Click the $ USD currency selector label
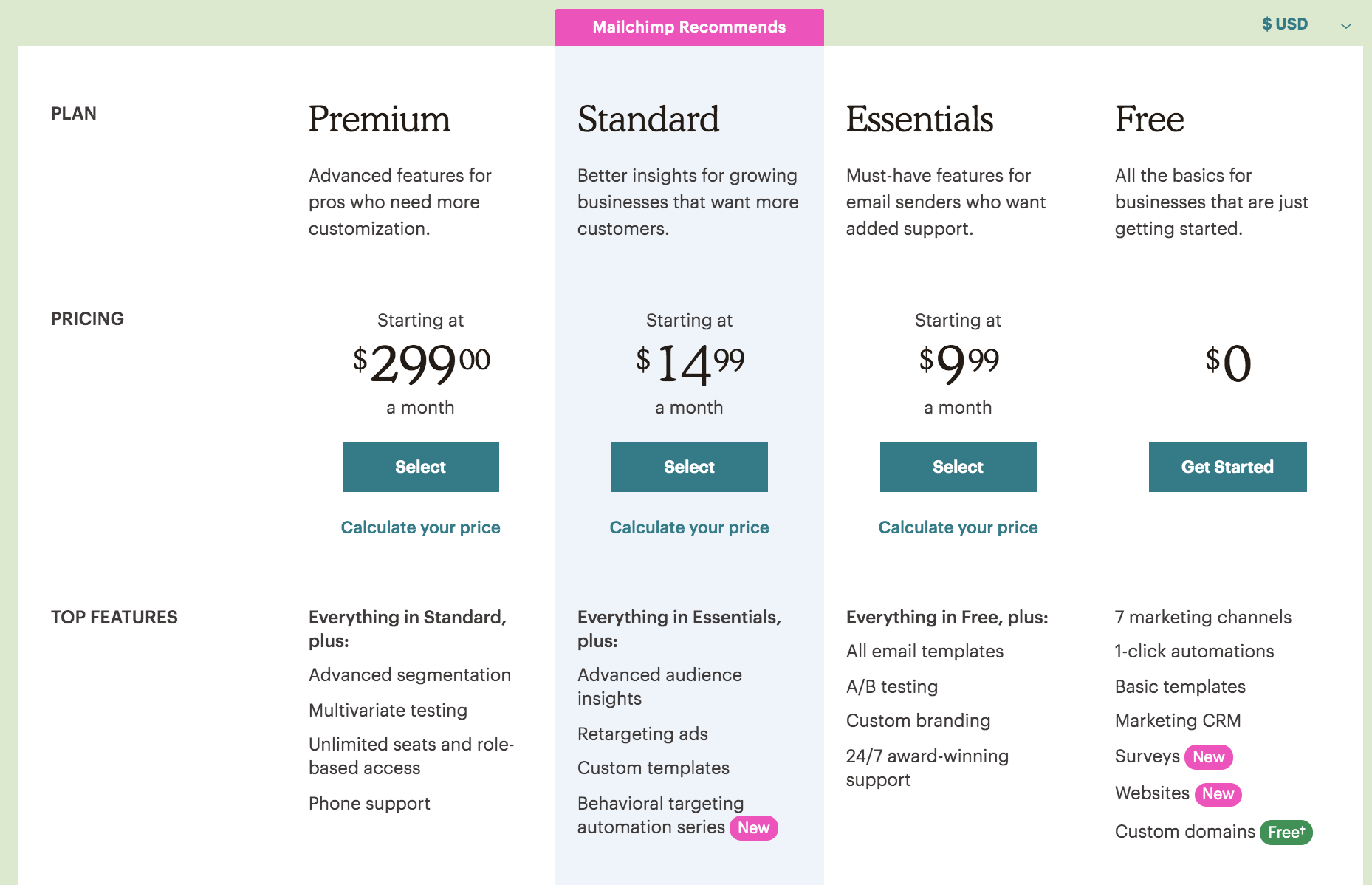The image size is (1372, 885). coord(1285,24)
